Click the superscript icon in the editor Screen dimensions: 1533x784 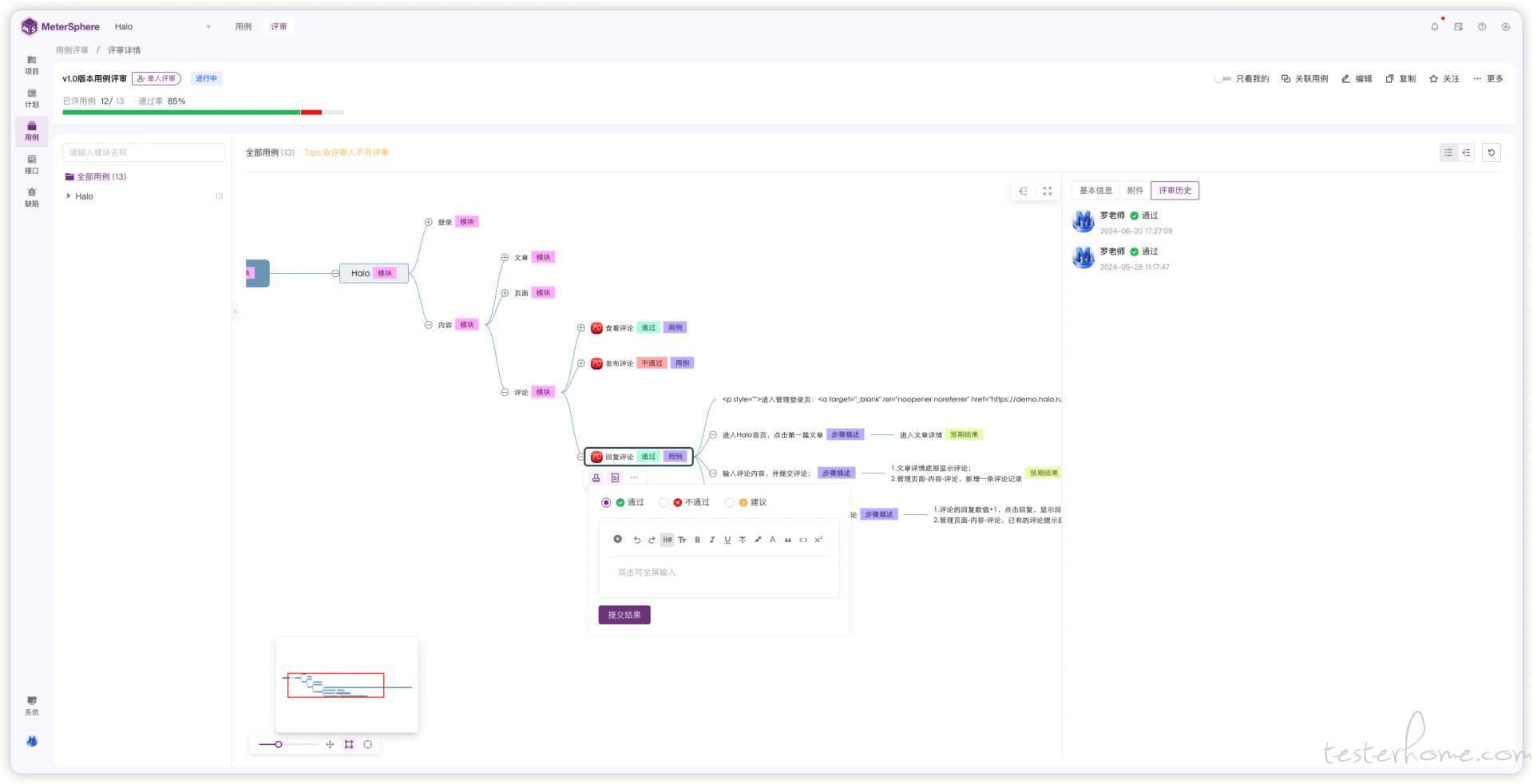coord(818,540)
